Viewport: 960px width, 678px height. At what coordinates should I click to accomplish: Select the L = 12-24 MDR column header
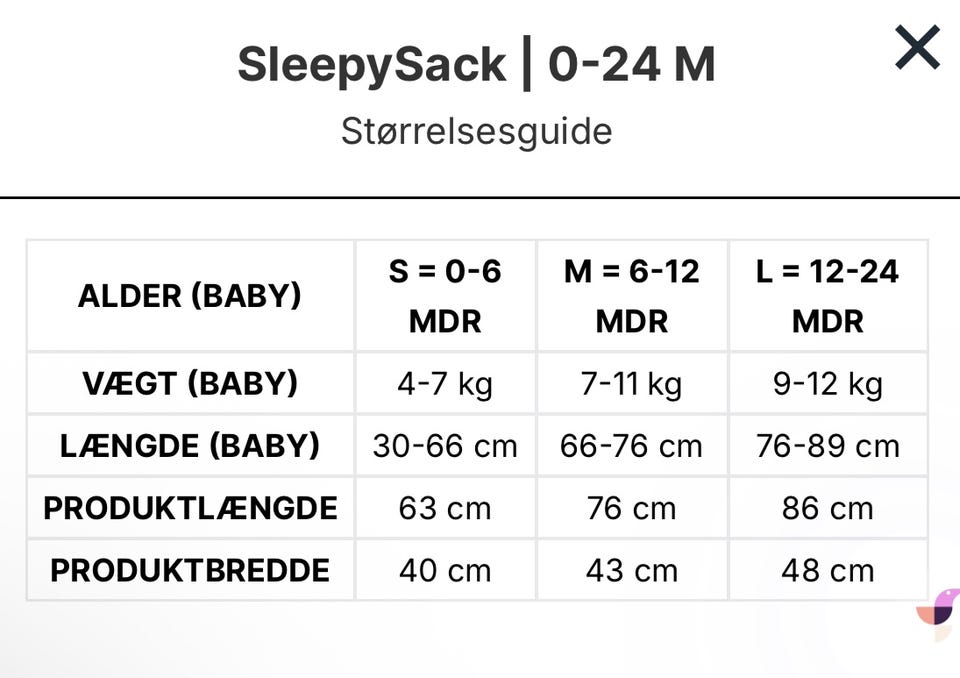(x=828, y=296)
